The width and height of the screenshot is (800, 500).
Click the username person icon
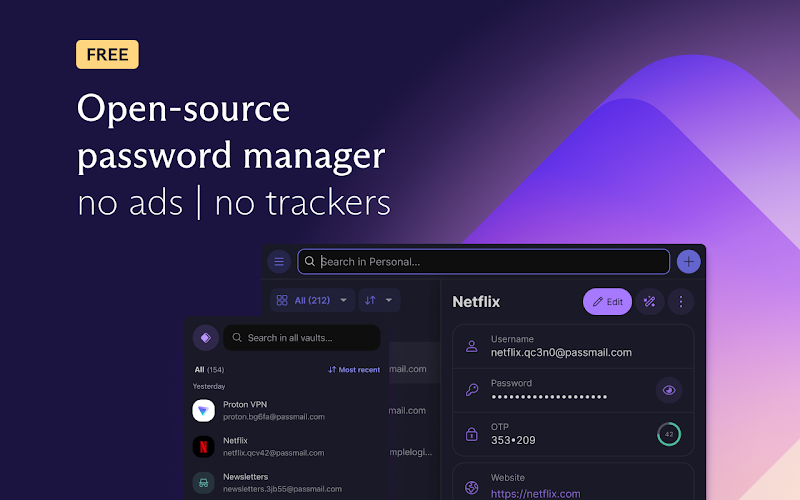(471, 346)
